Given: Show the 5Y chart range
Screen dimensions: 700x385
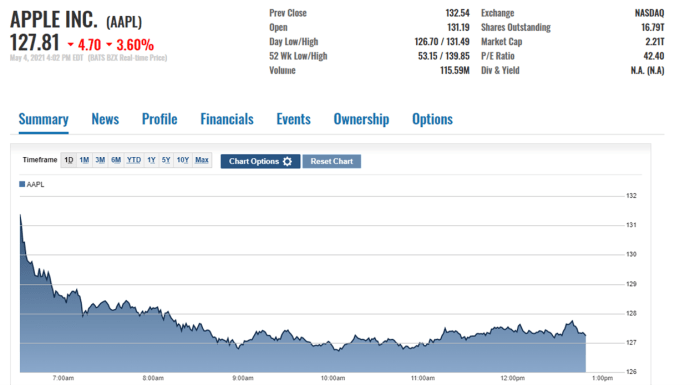Looking at the screenshot, I should tap(166, 160).
